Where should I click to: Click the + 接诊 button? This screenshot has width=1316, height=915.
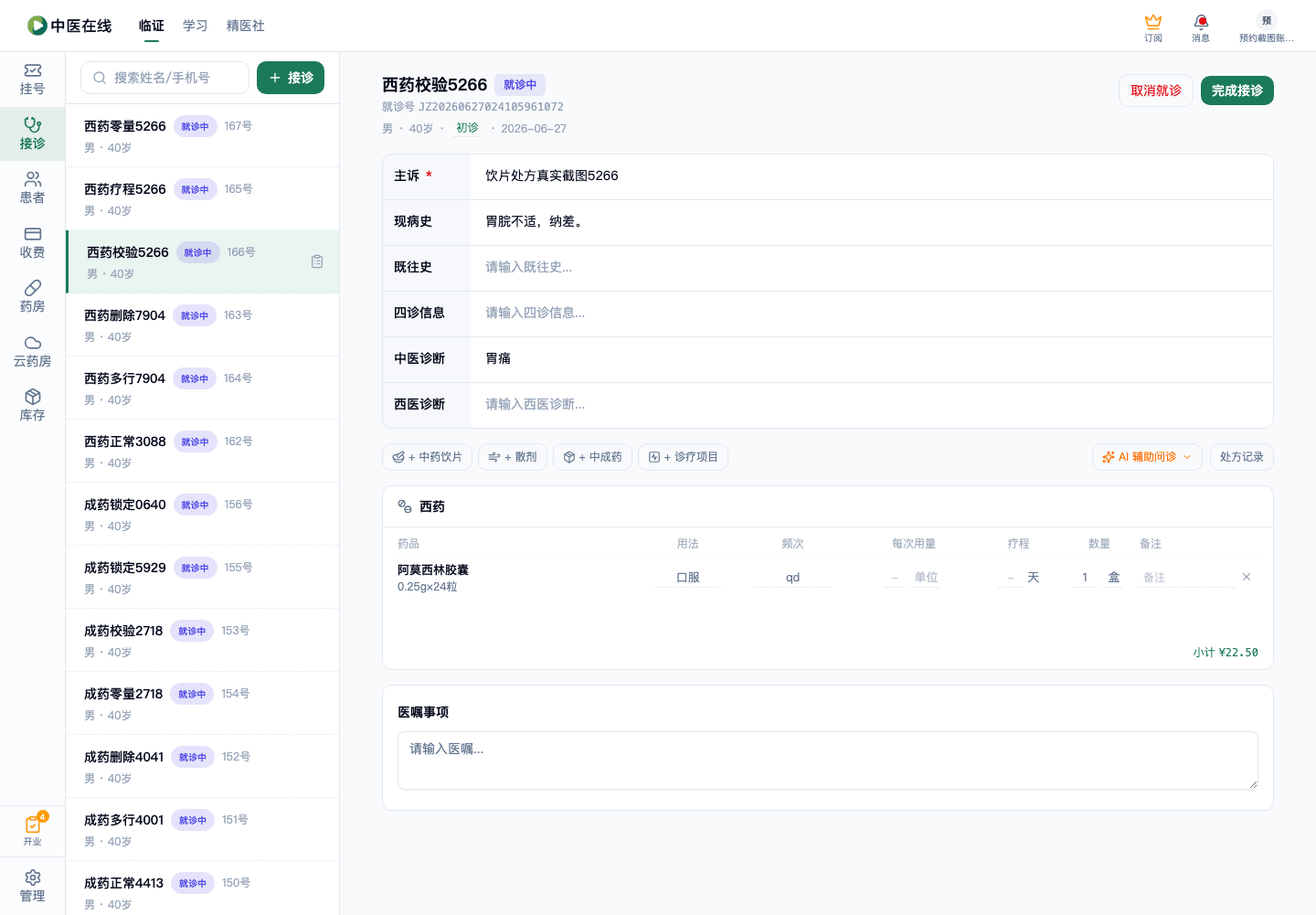[x=291, y=78]
